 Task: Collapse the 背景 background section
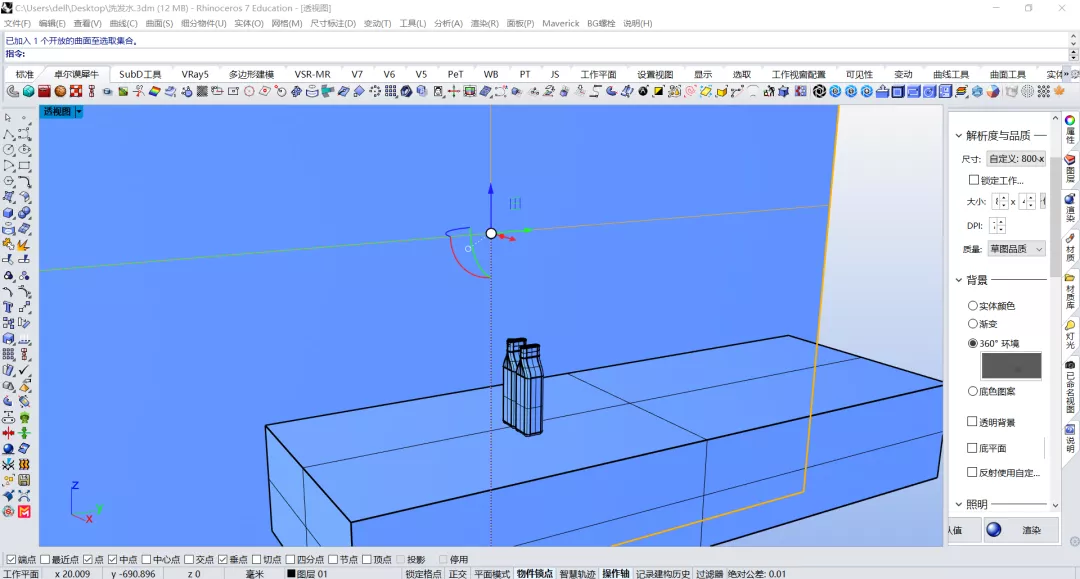click(x=959, y=280)
